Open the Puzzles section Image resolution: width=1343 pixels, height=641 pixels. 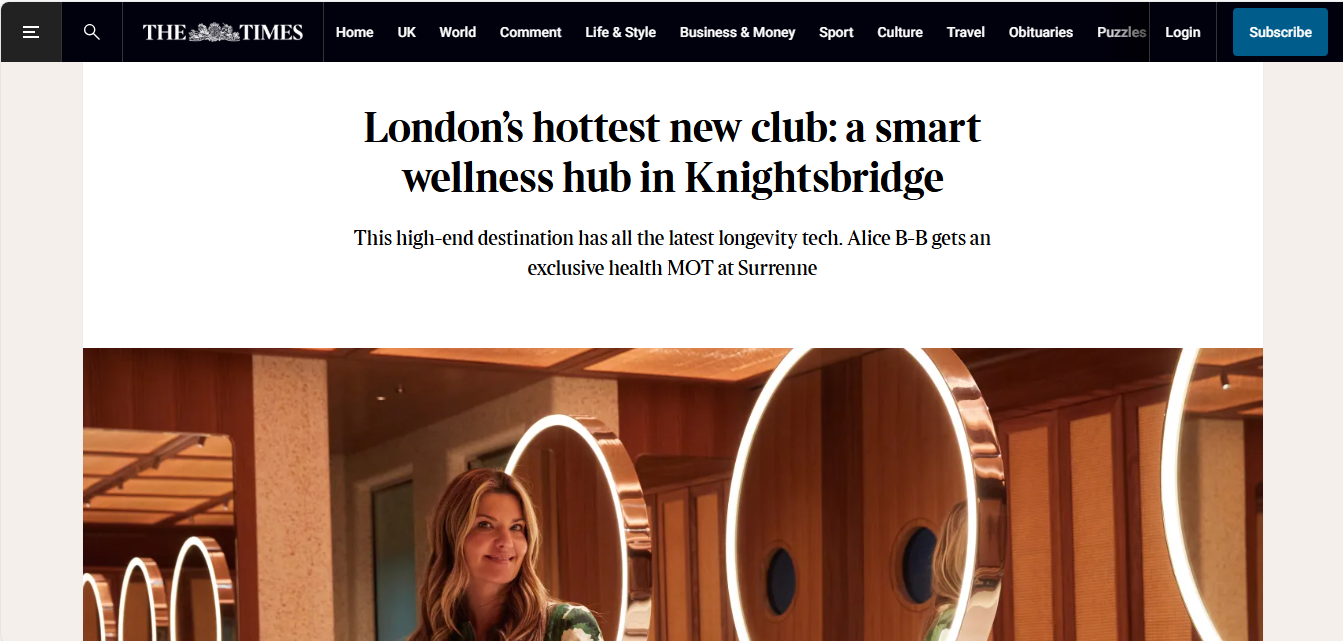click(x=1121, y=32)
